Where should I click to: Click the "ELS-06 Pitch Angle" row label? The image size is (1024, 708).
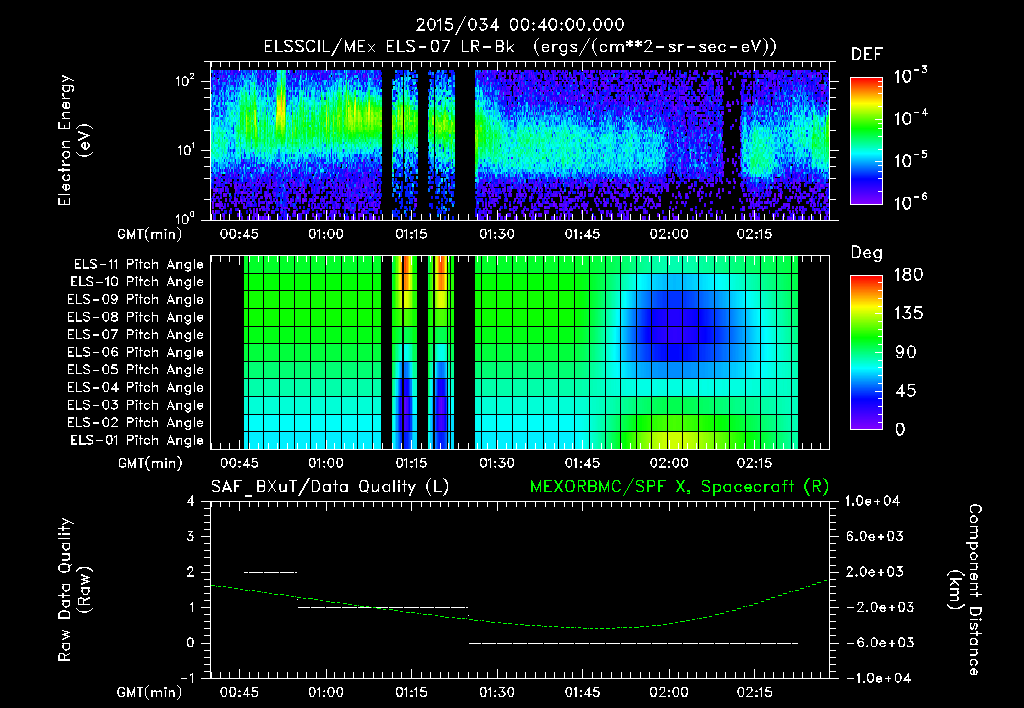coord(136,352)
